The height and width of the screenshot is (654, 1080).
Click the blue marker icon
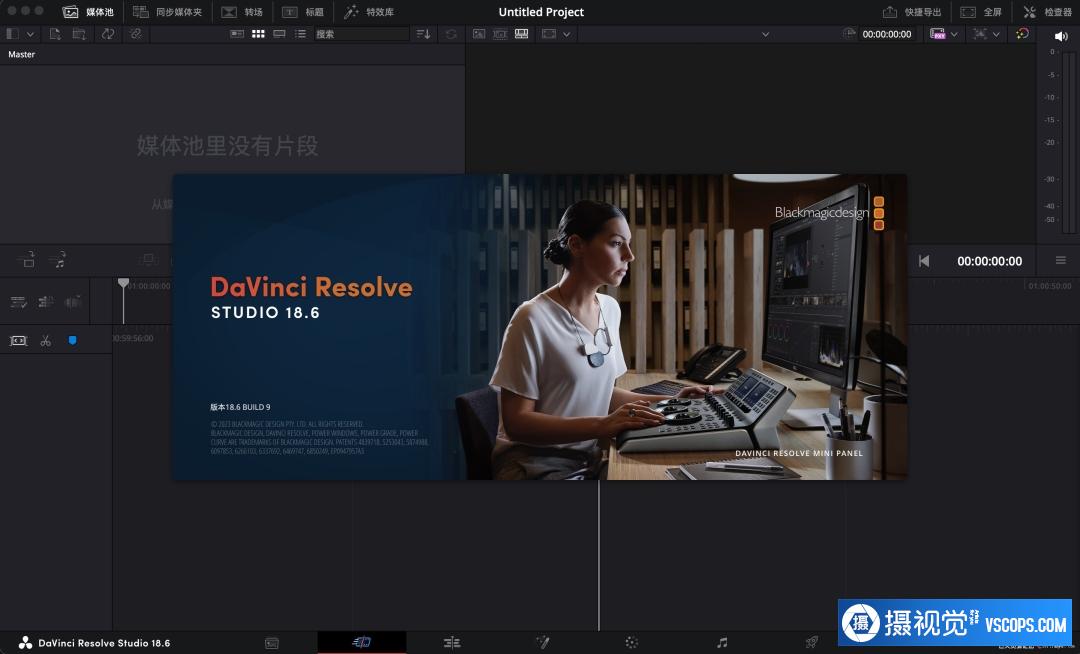72,340
